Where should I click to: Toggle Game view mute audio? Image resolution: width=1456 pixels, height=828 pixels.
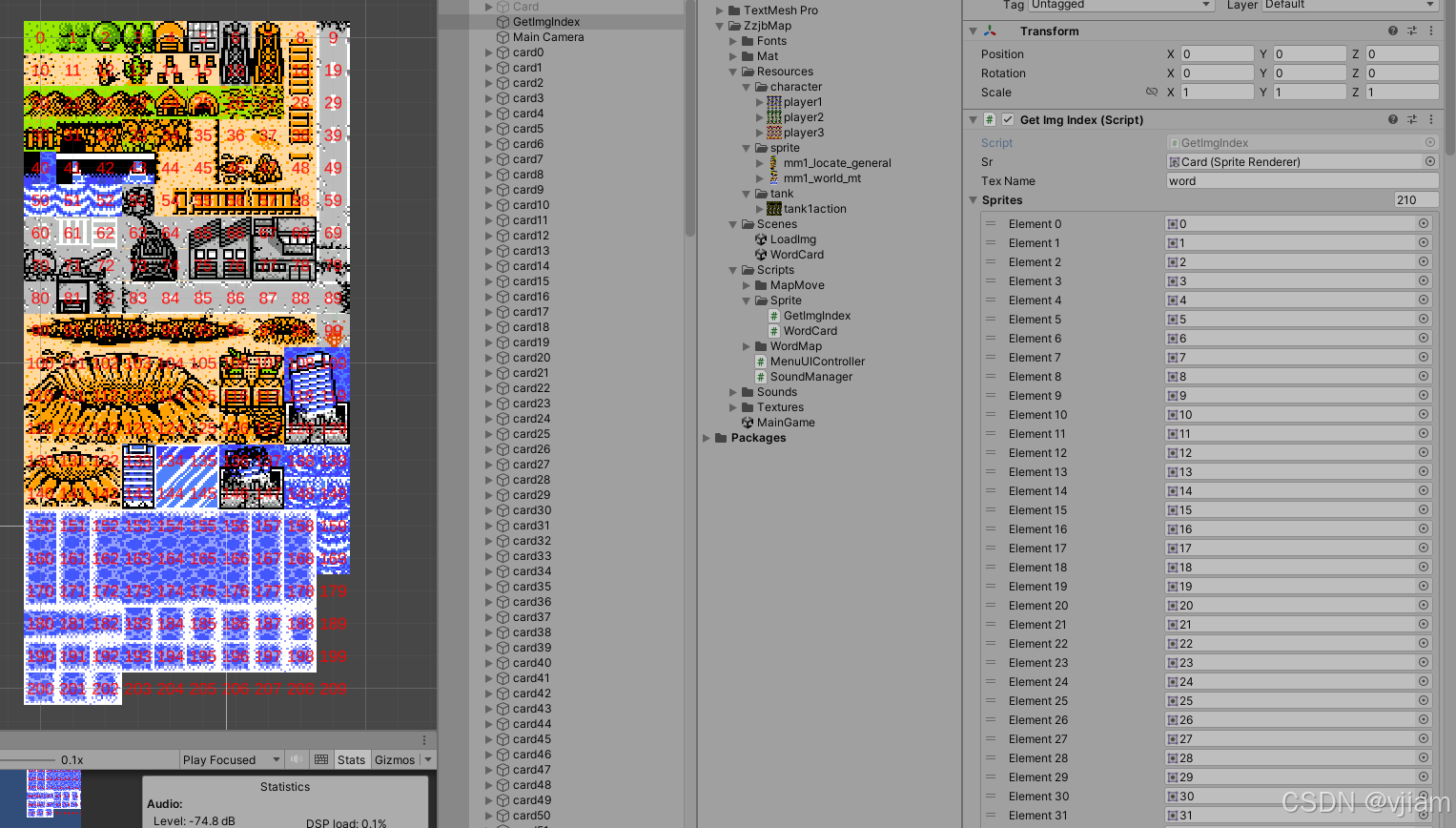point(297,760)
